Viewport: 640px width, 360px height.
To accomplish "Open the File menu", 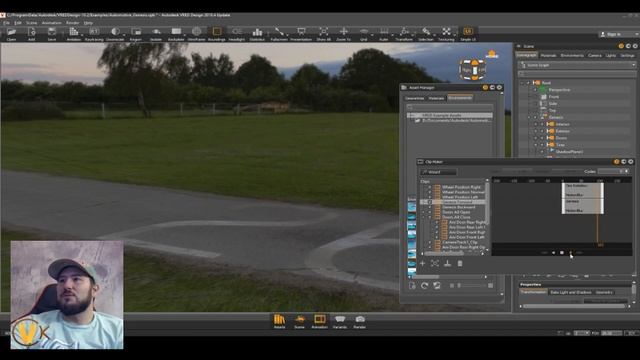I will [x=6, y=23].
